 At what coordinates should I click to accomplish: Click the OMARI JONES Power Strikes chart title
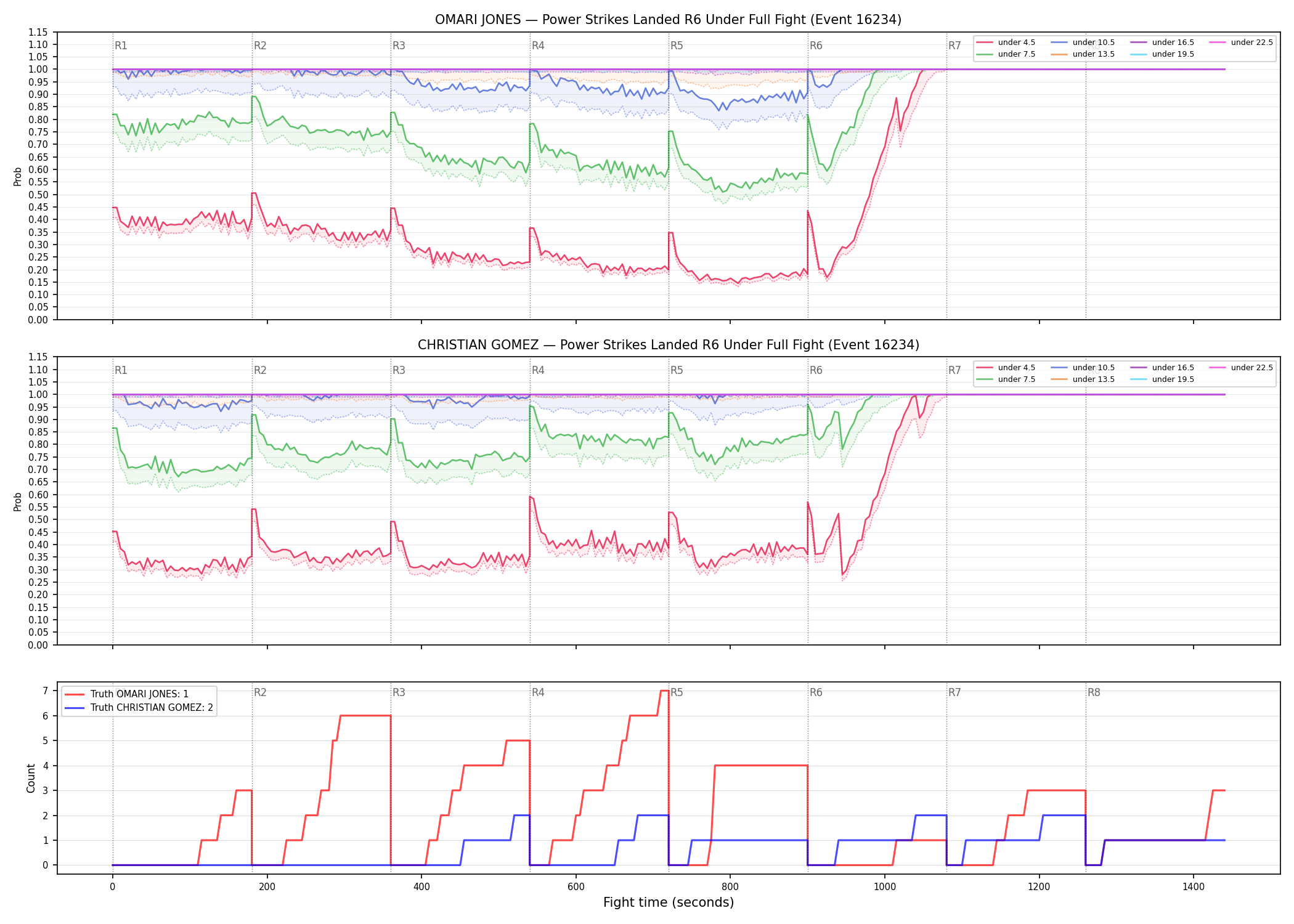668,20
